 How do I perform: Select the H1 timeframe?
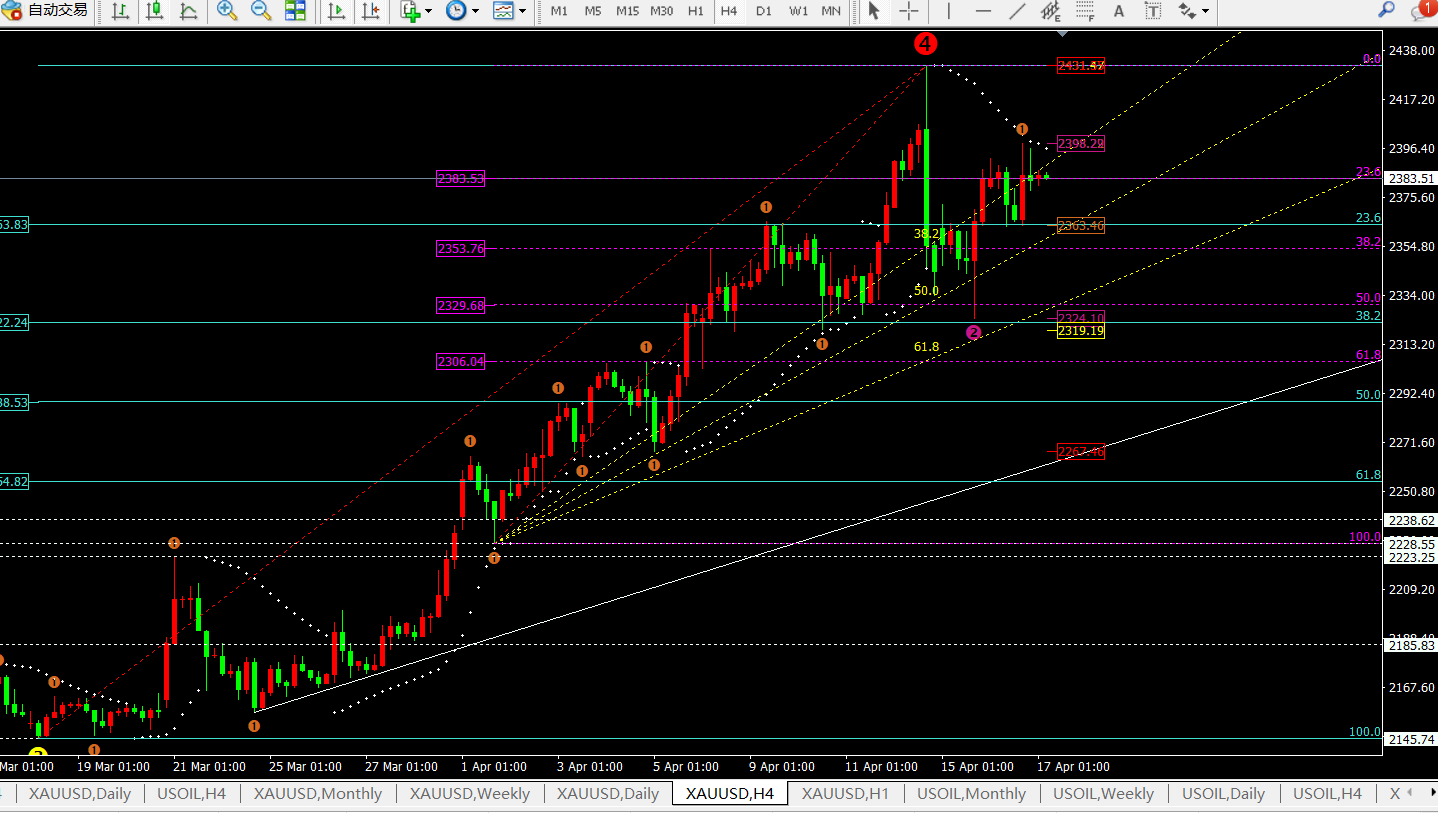click(696, 11)
